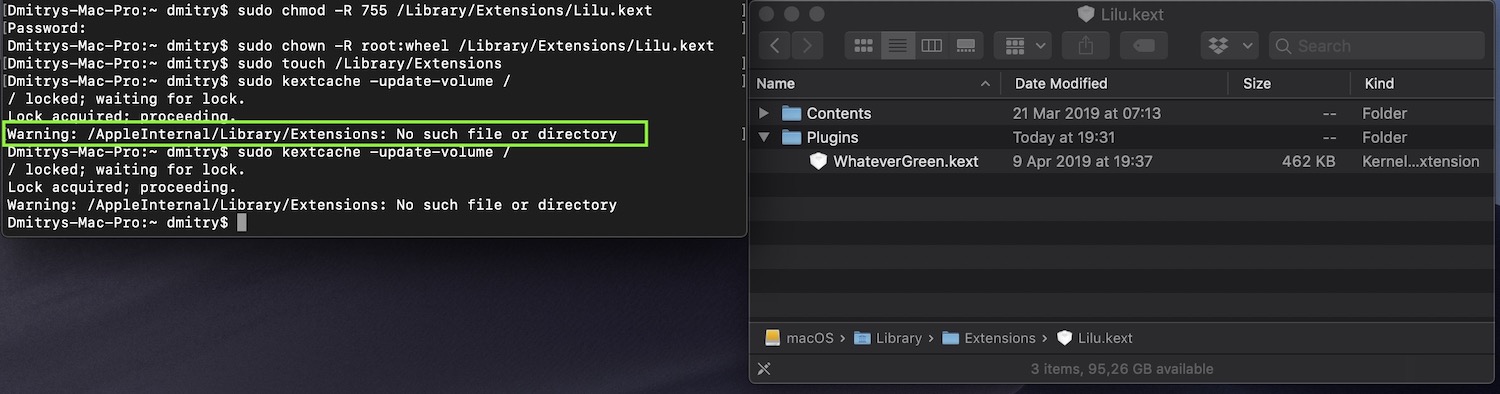
Task: Click the sudo chmod -R 755 command line
Action: [x=329, y=11]
